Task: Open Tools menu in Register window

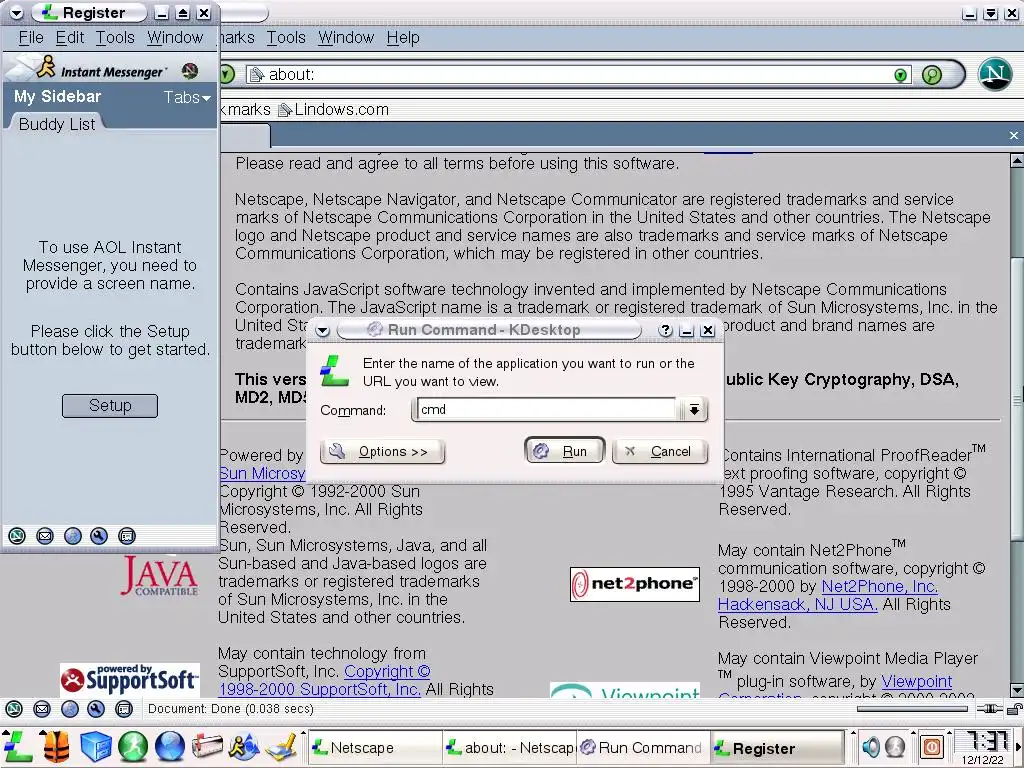Action: coord(115,38)
